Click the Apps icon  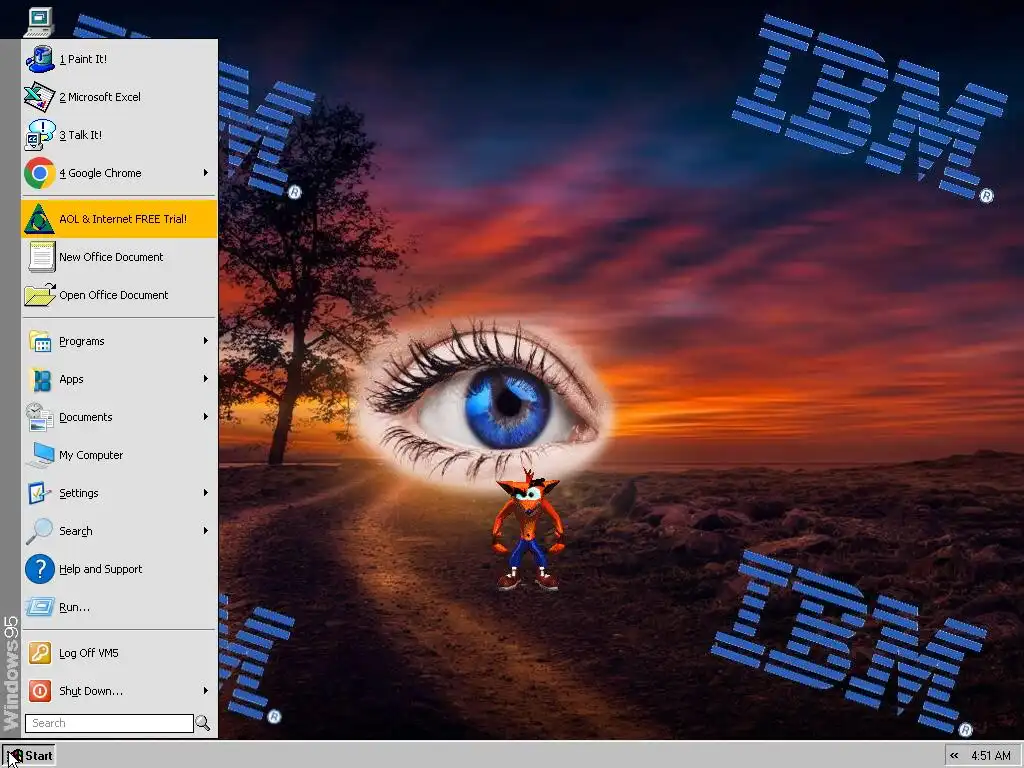click(x=42, y=379)
